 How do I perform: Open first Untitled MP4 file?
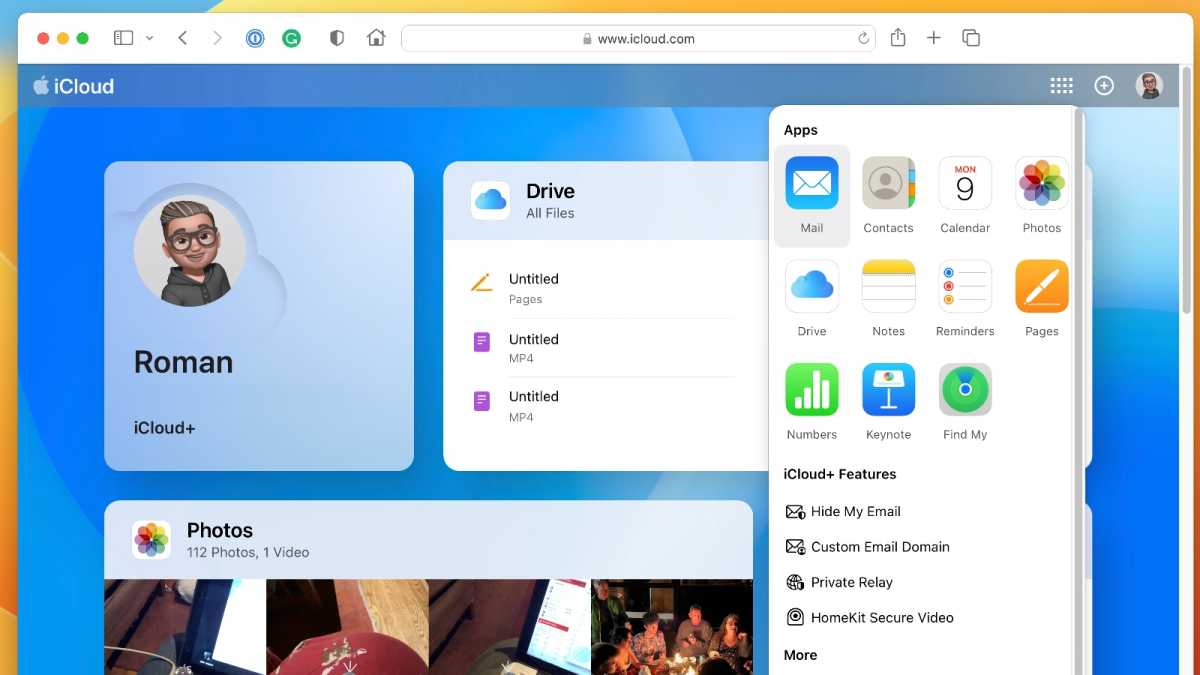click(x=603, y=347)
